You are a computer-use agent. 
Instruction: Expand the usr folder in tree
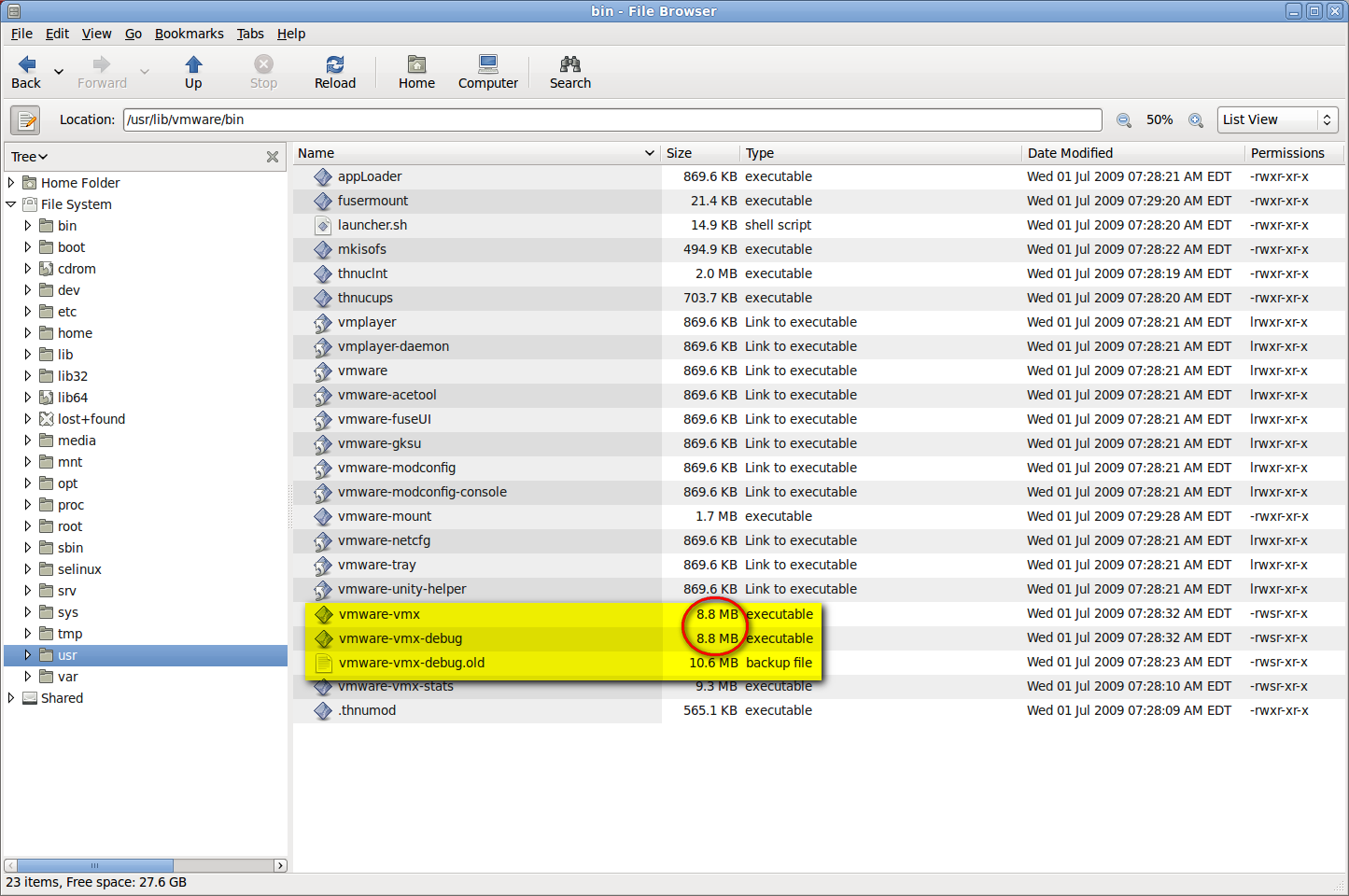pos(28,655)
